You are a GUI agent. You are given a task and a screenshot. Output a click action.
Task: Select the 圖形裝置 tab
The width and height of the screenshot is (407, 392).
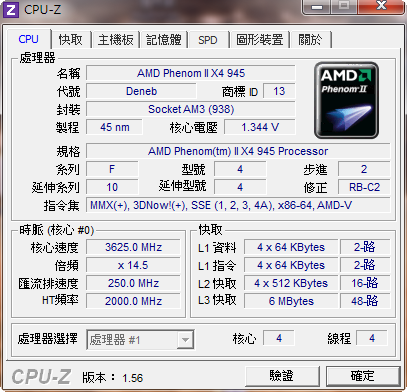[260, 40]
